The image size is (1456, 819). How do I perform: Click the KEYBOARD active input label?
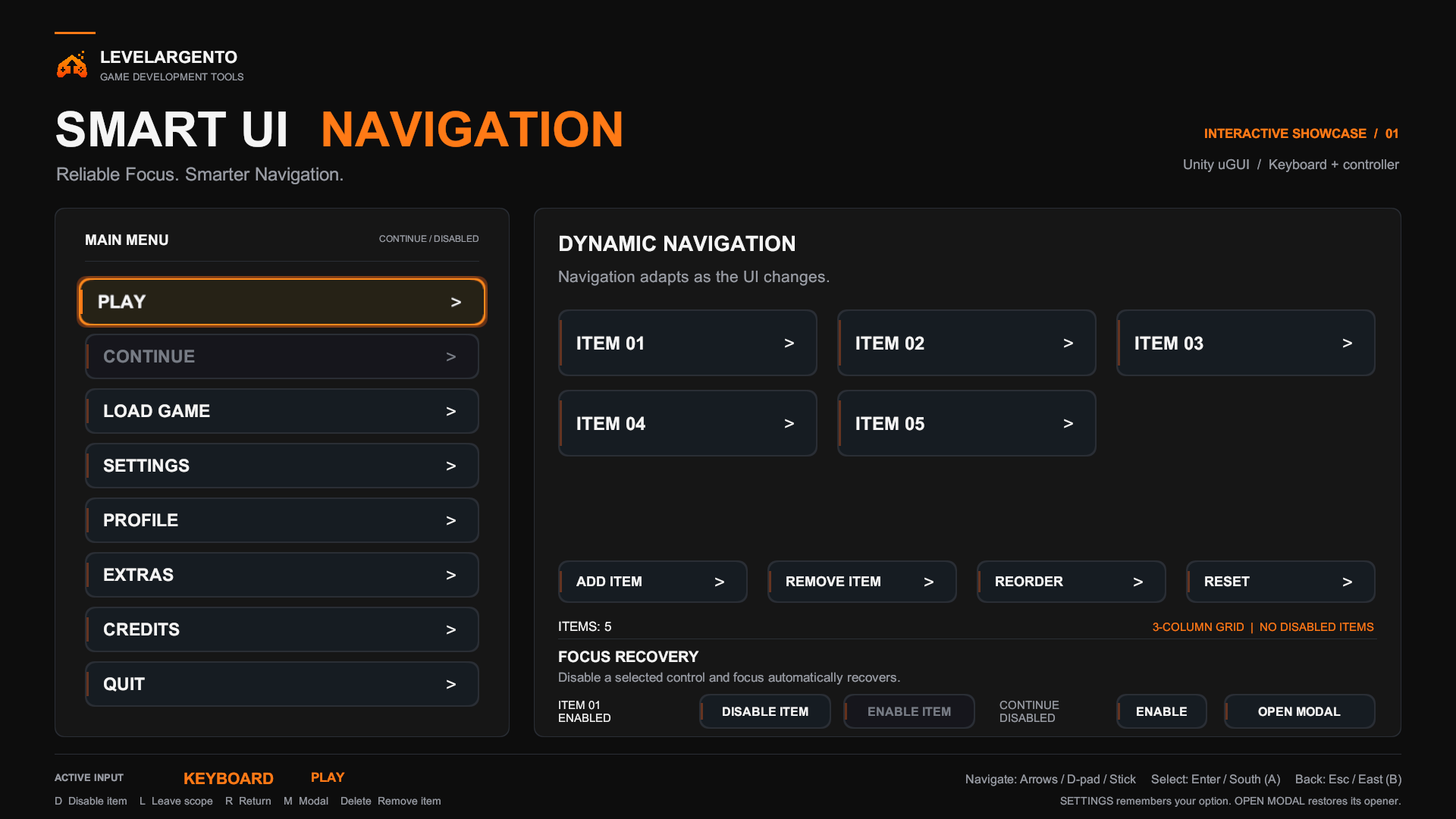click(x=228, y=779)
